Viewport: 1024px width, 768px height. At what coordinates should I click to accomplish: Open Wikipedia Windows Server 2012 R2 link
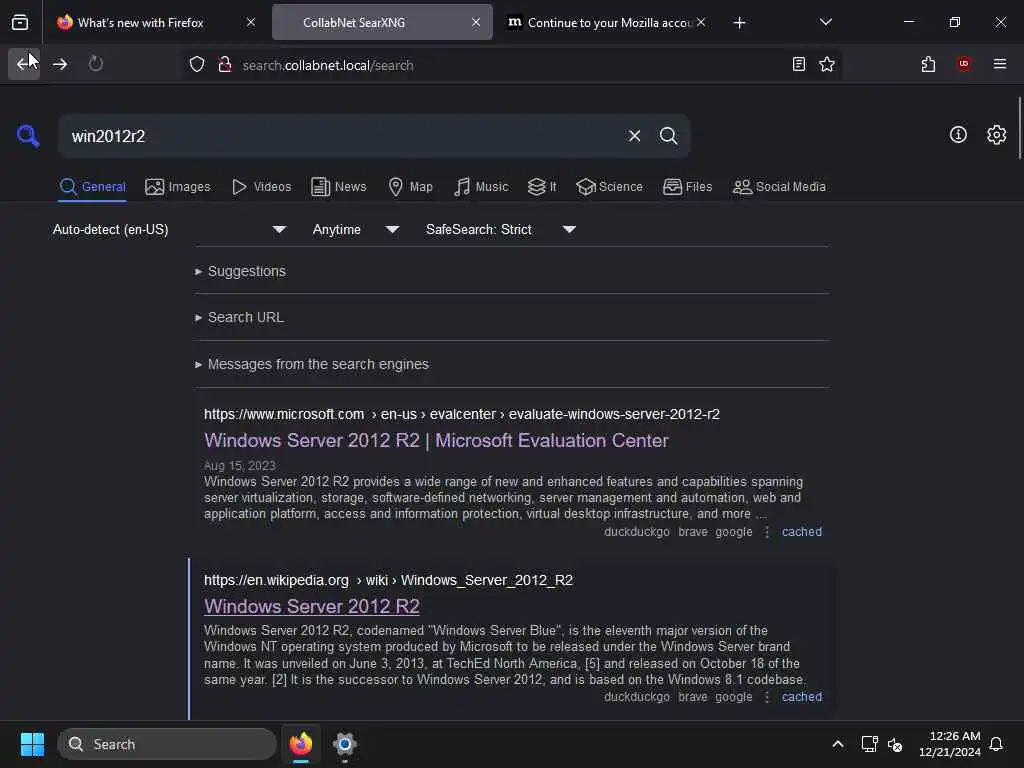(x=312, y=607)
